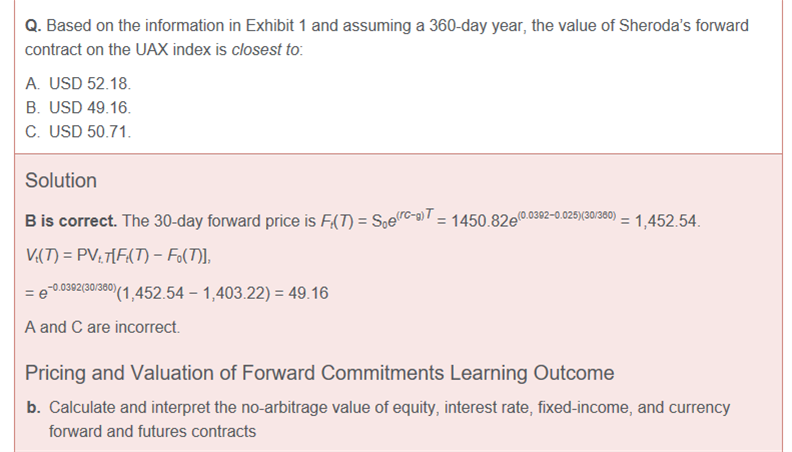Select answer option B. USD 49.16
Screen dimensions: 792x452
tap(78, 108)
